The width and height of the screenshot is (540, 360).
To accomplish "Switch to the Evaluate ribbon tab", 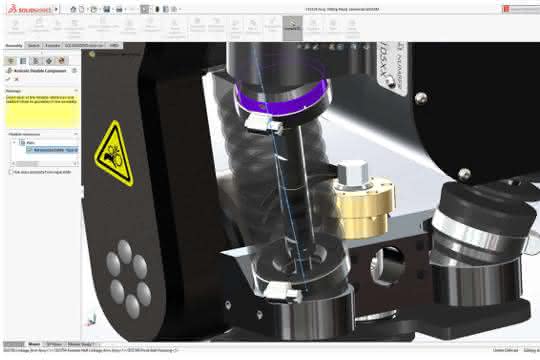I will pos(53,45).
